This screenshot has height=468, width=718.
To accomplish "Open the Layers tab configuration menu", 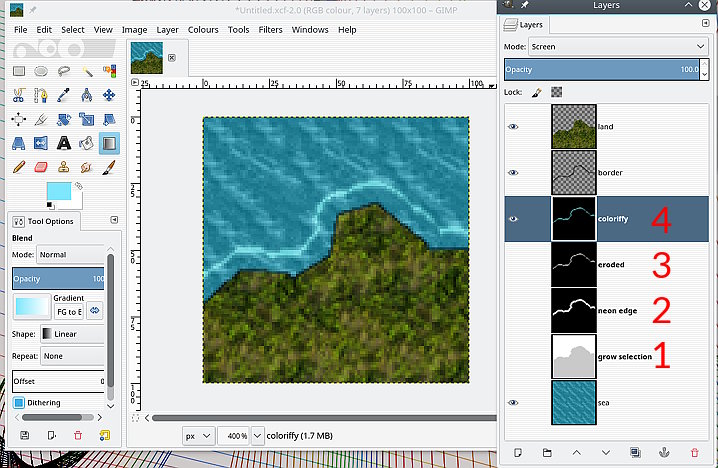I will coord(706,23).
